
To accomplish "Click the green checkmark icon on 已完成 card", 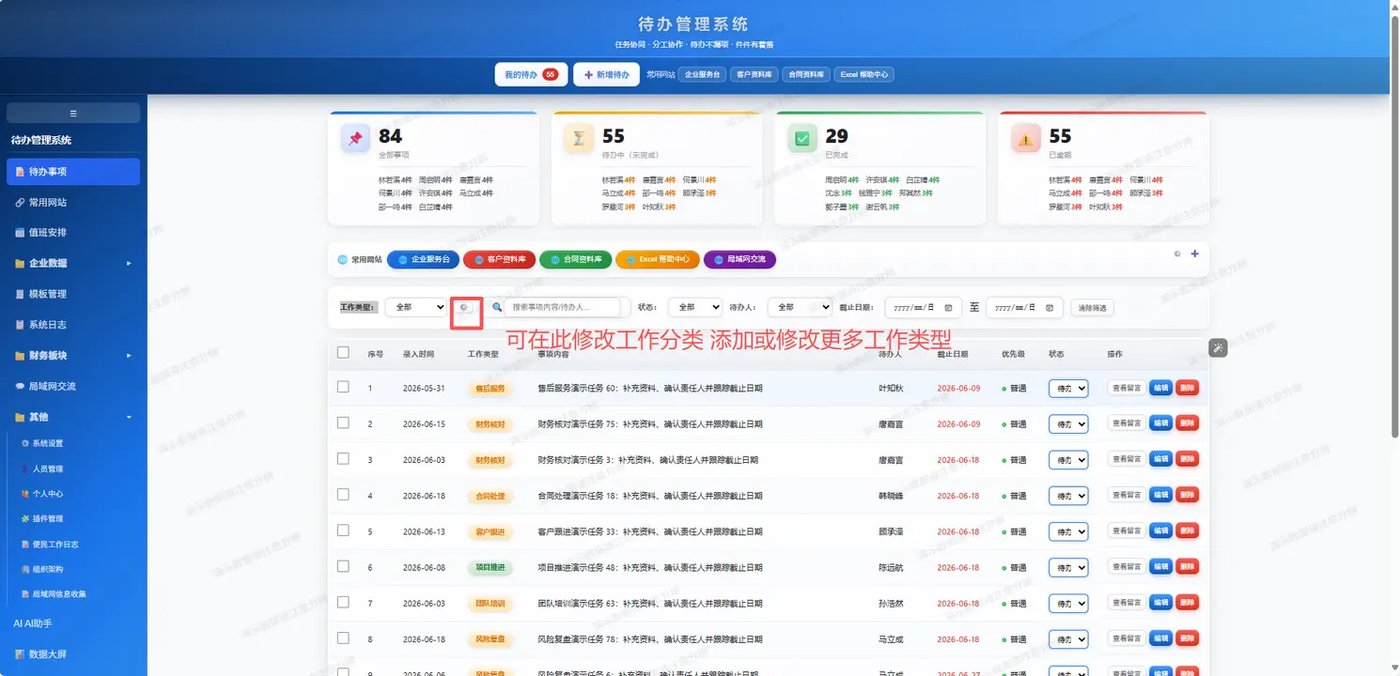I will pyautogui.click(x=802, y=139).
